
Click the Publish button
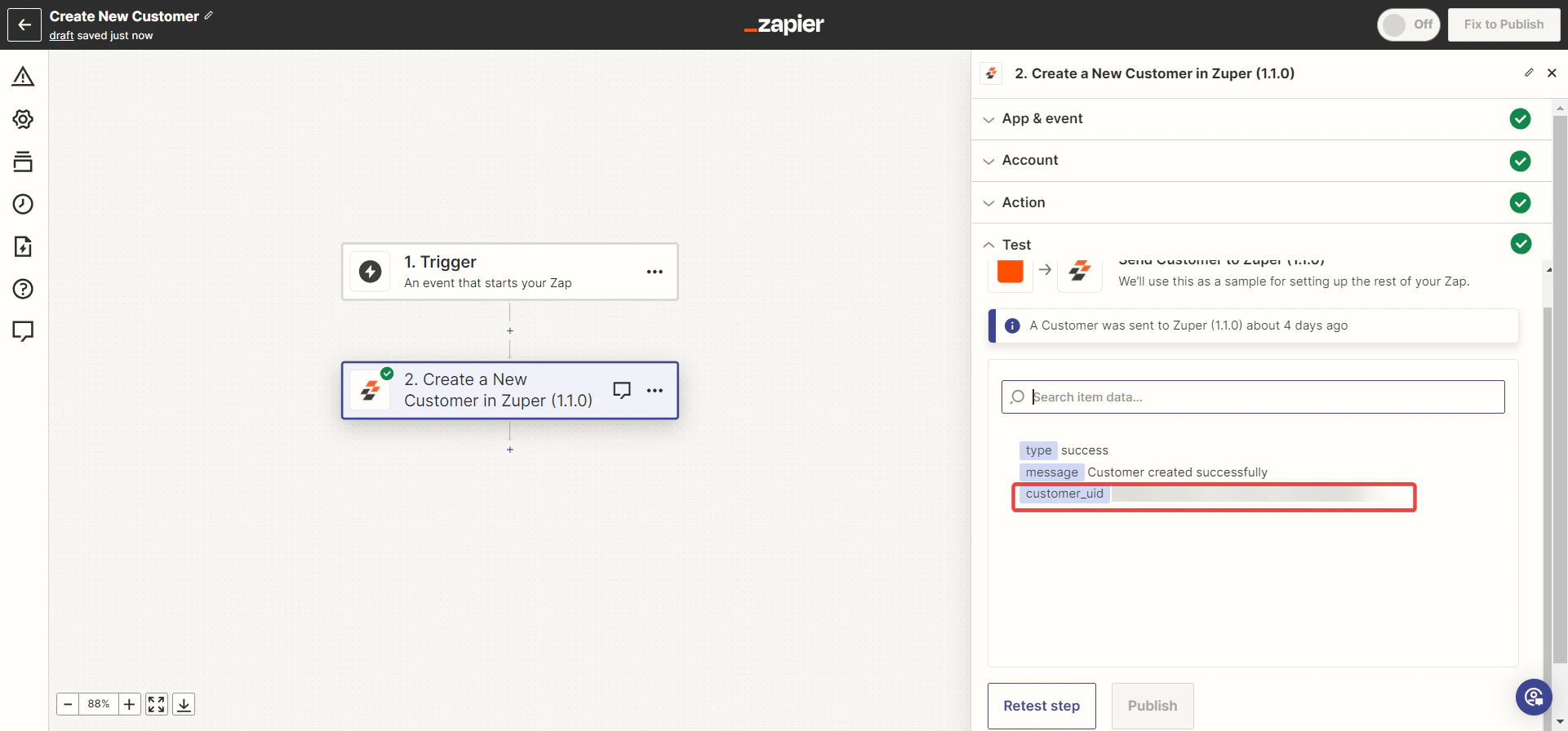[1153, 706]
